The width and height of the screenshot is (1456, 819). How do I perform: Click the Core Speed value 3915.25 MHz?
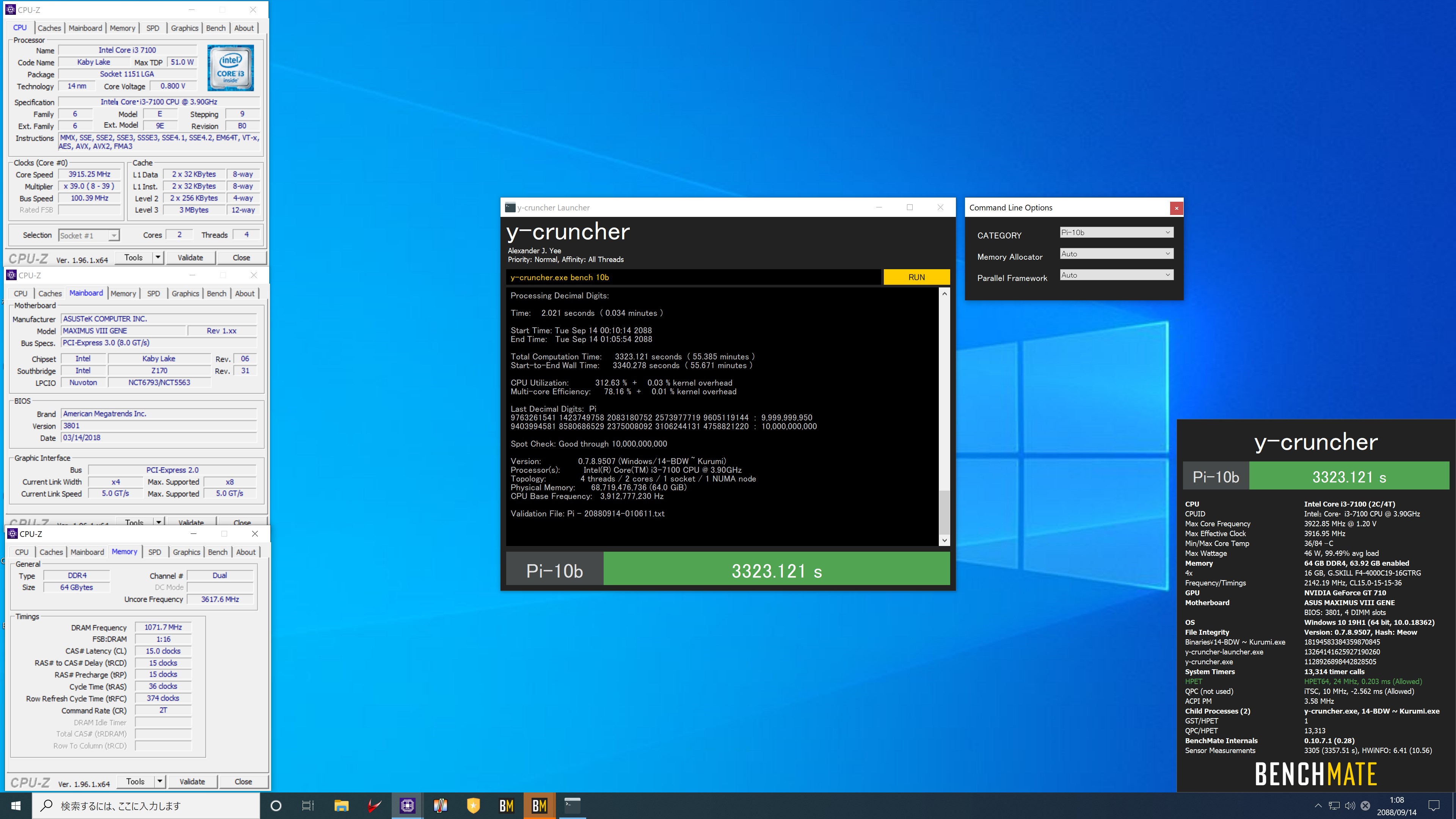pyautogui.click(x=89, y=174)
